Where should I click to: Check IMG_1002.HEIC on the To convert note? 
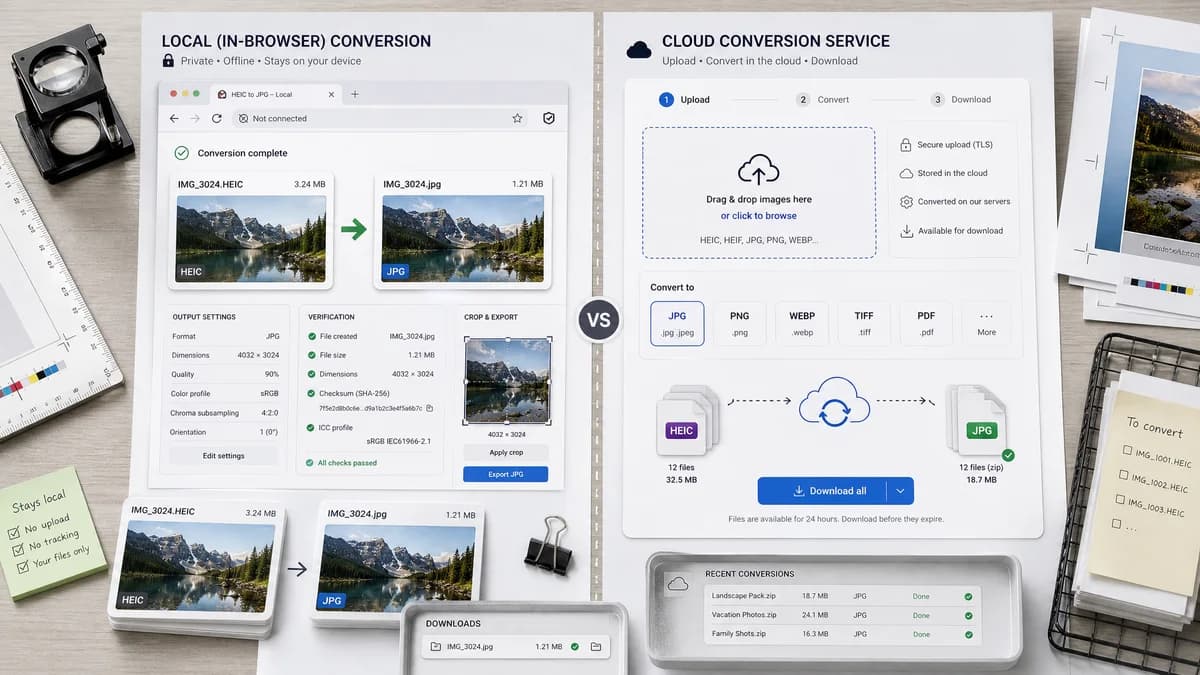click(x=1122, y=473)
